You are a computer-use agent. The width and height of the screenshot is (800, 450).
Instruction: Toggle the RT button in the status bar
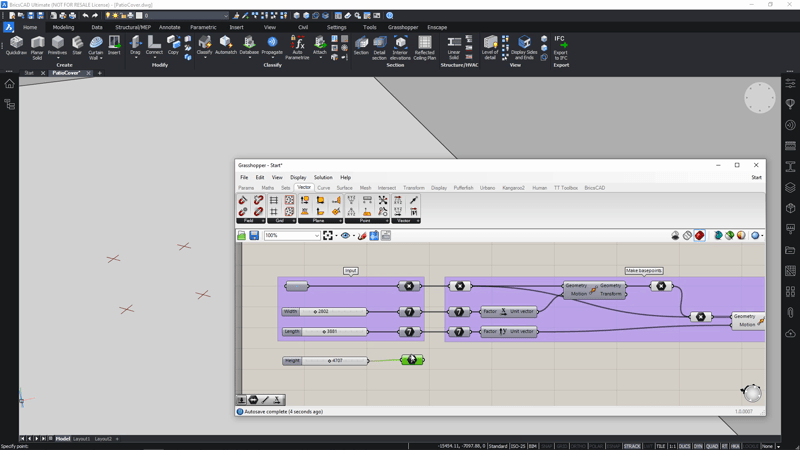pyautogui.click(x=724, y=446)
